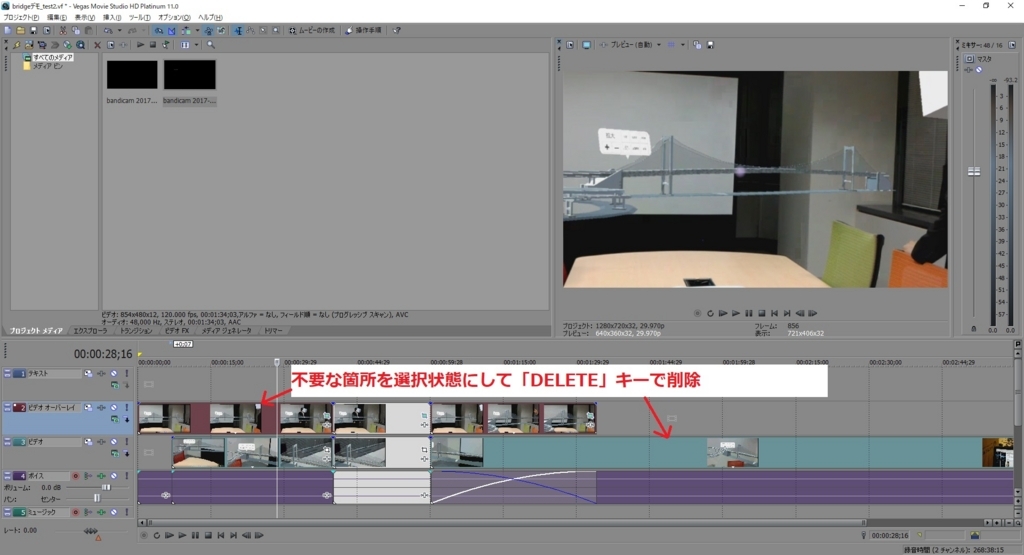Click Play button under video preview
The width and height of the screenshot is (1024, 555).
[736, 313]
